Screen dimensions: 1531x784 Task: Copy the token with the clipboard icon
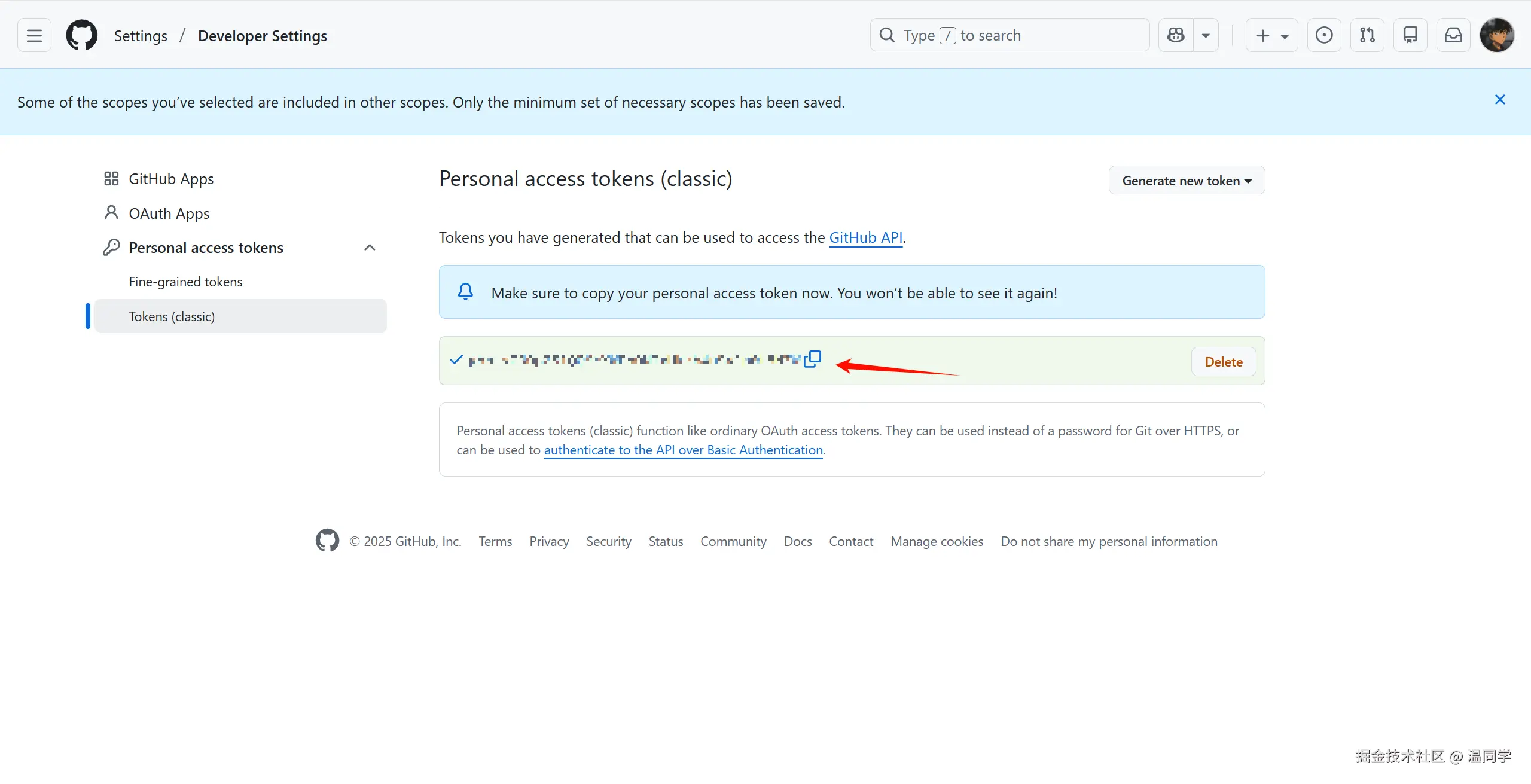[812, 359]
